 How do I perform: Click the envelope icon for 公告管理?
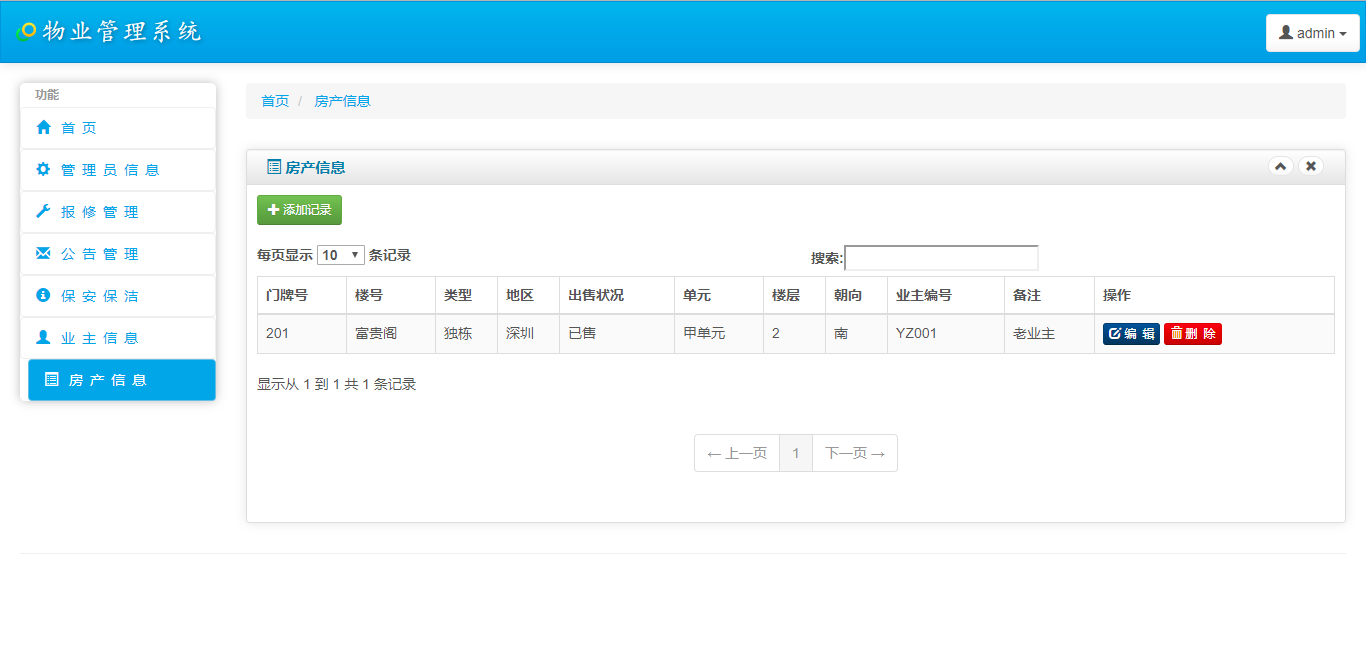tap(43, 254)
